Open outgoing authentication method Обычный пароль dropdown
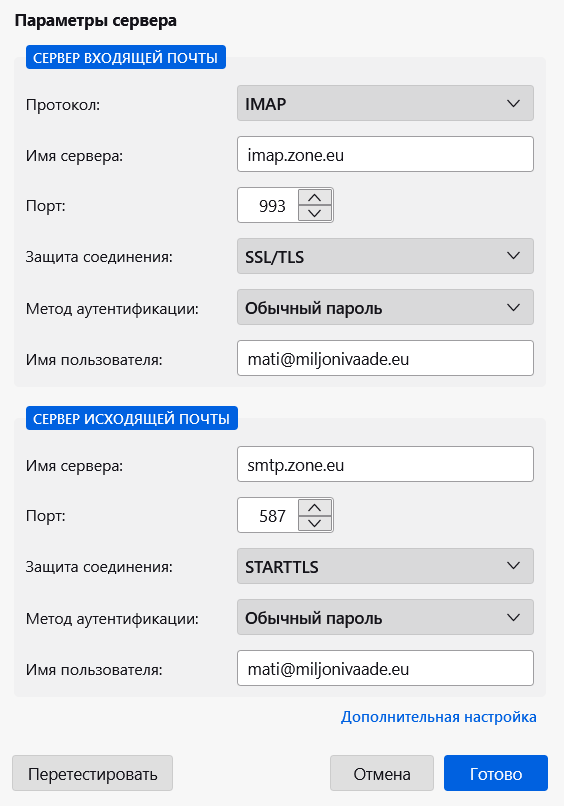The height and width of the screenshot is (806, 564). (x=385, y=617)
